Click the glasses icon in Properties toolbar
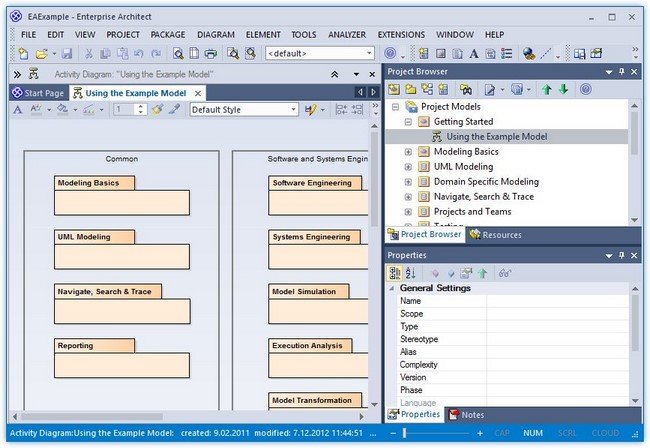 click(x=504, y=273)
